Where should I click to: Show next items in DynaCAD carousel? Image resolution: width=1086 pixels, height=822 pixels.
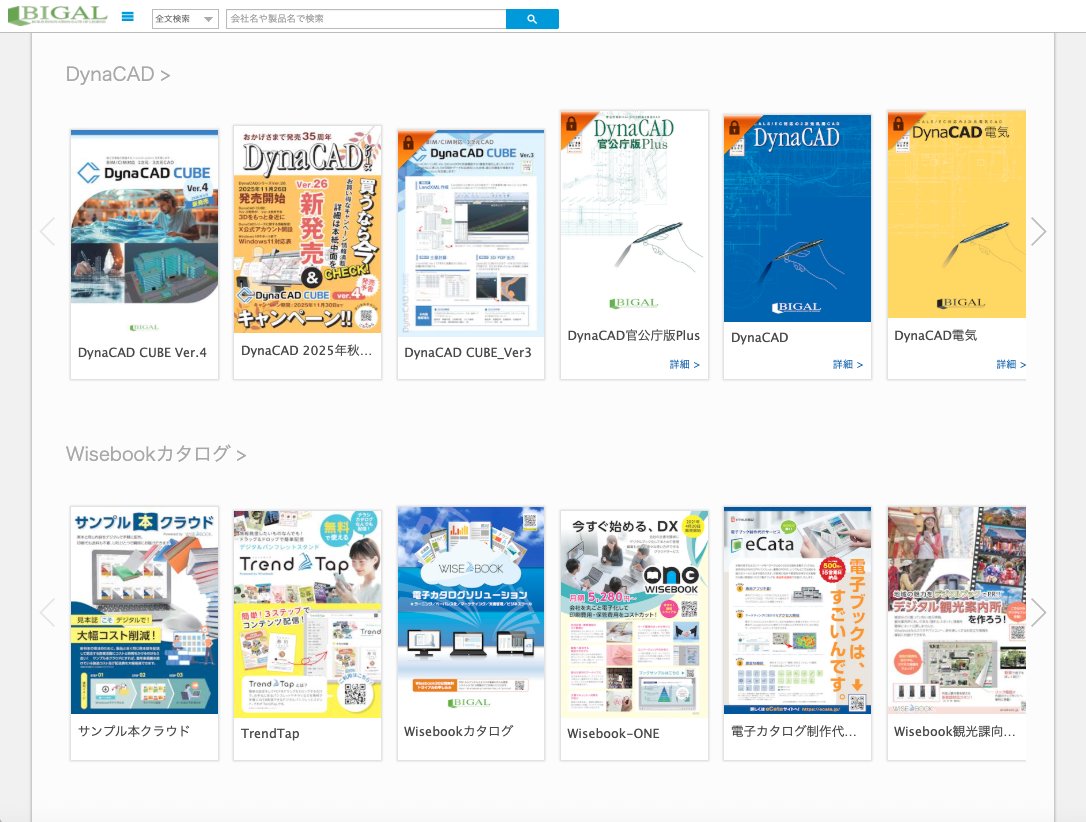pos(1038,231)
